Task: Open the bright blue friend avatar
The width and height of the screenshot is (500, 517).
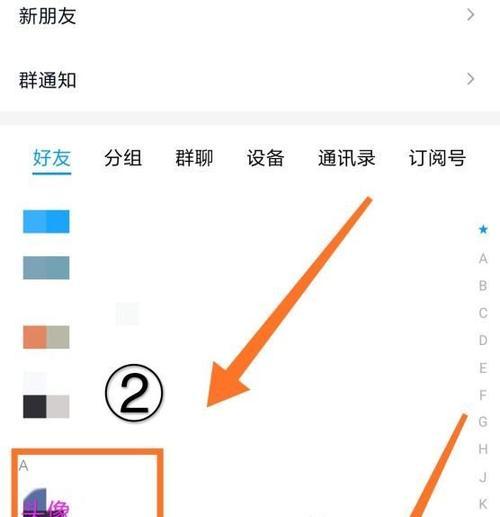Action: [x=46, y=221]
